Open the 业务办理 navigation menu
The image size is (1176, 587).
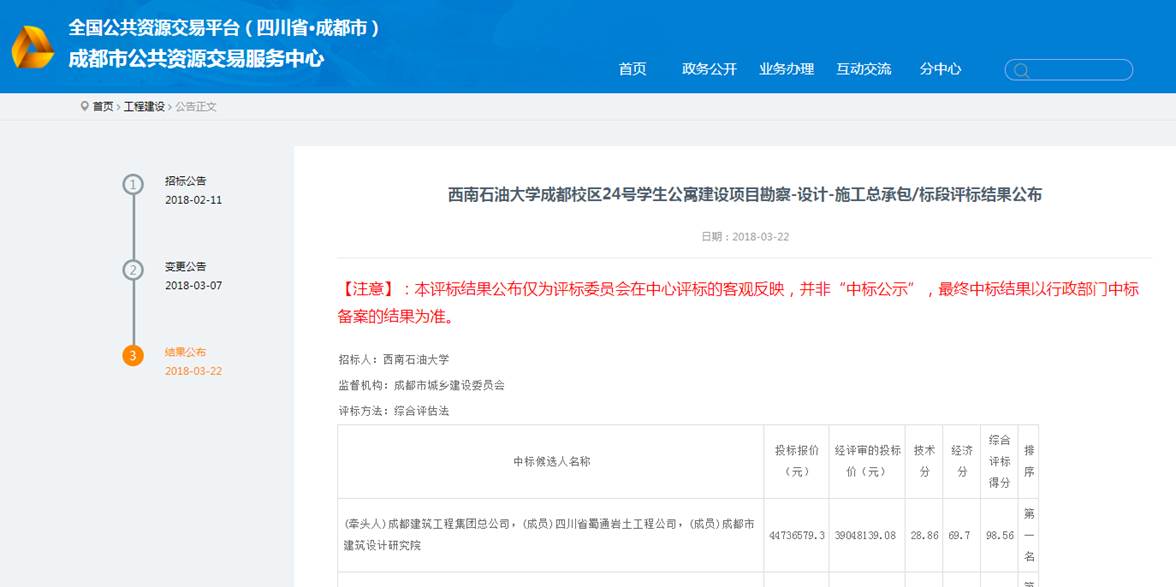click(787, 69)
